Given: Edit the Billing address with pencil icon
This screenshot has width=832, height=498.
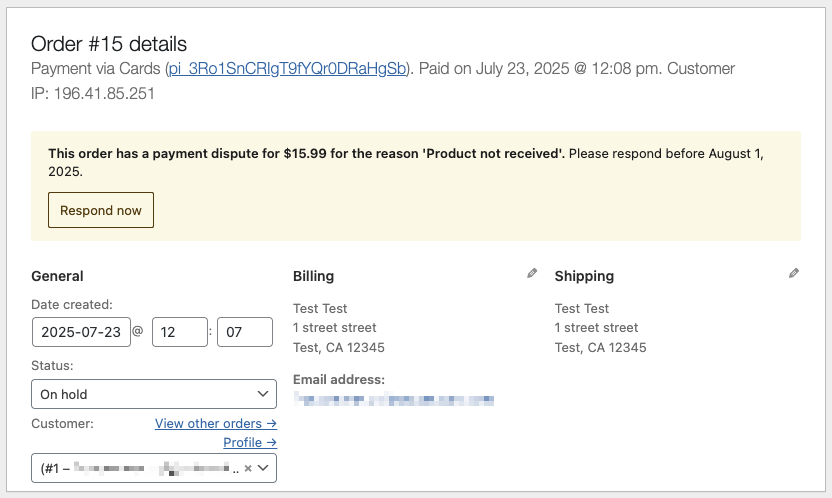Looking at the screenshot, I should (x=532, y=273).
